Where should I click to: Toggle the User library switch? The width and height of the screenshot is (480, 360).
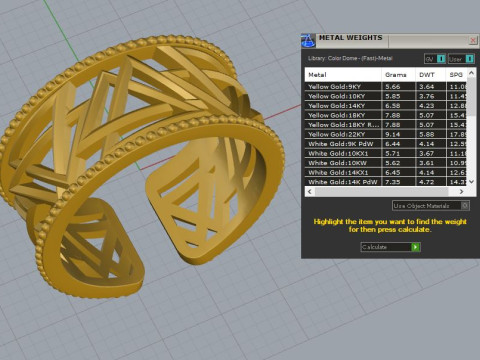(461, 59)
